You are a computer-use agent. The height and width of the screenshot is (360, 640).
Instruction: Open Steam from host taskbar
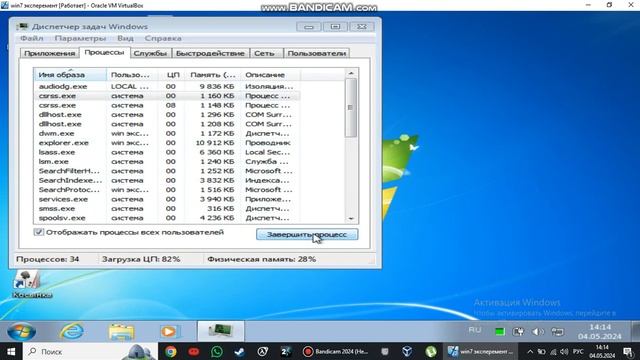[240, 351]
